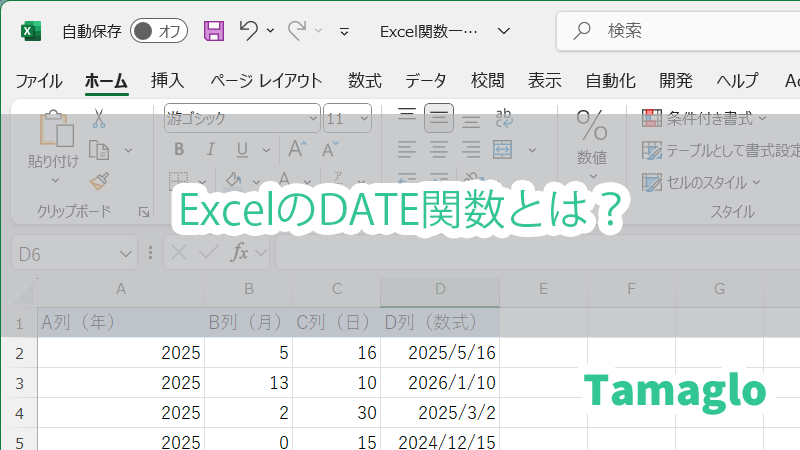The height and width of the screenshot is (450, 800).
Task: Click the save floppy disk icon
Action: point(214,31)
